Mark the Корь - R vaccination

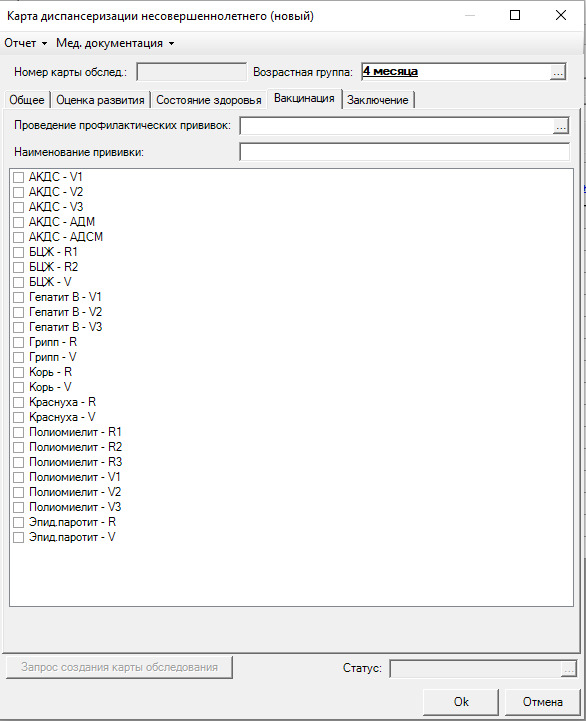18,372
